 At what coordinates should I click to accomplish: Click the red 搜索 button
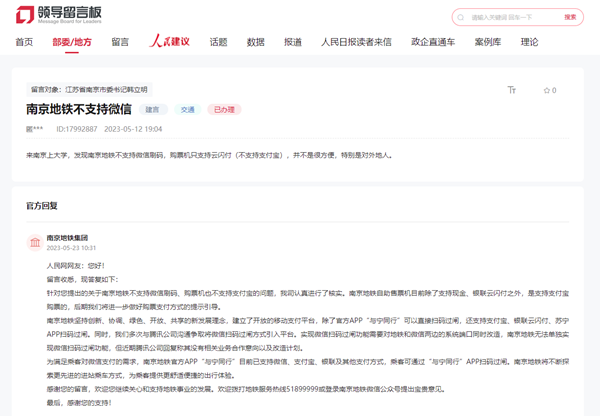pos(570,17)
